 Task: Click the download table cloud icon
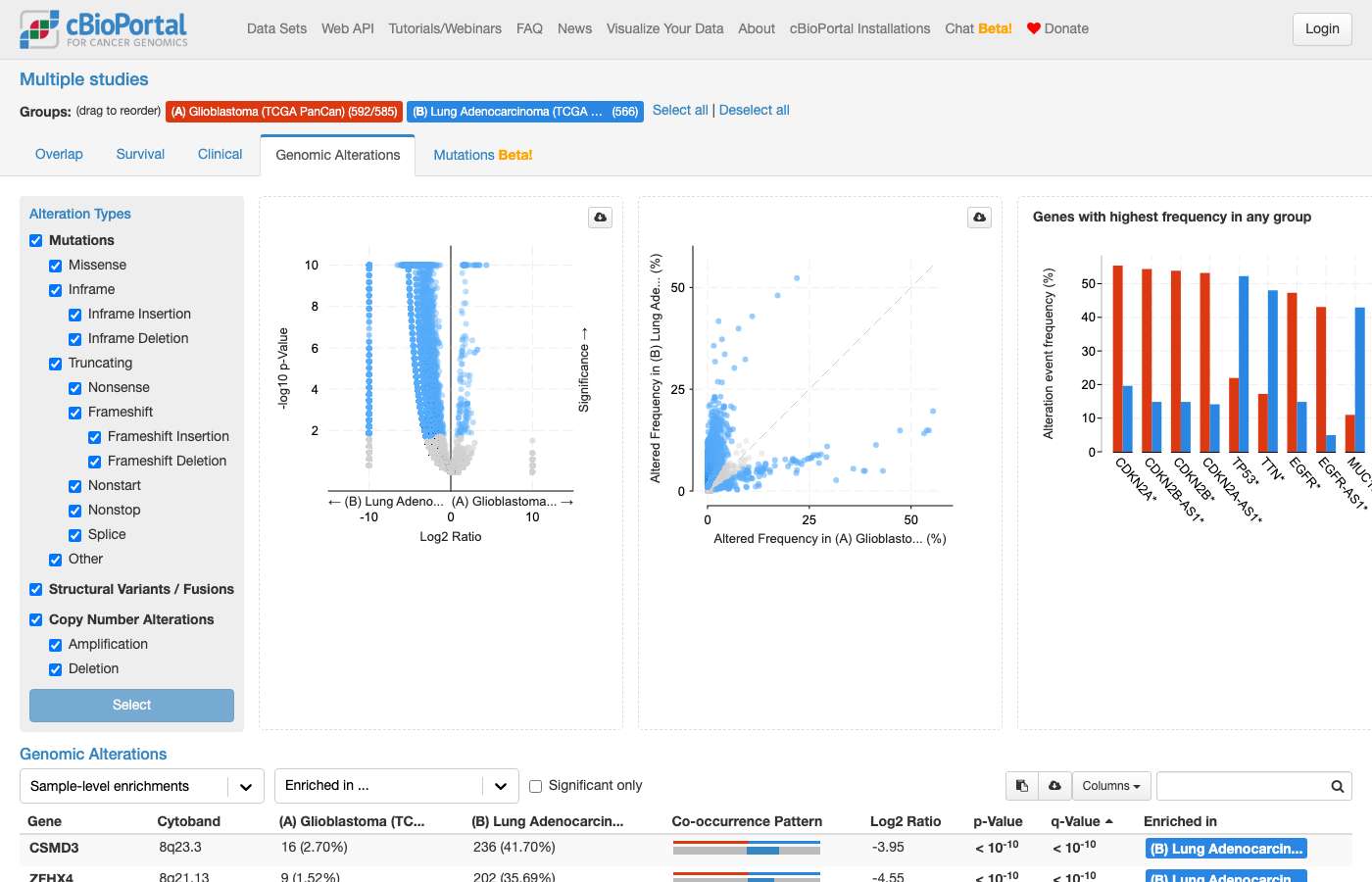click(x=1054, y=786)
